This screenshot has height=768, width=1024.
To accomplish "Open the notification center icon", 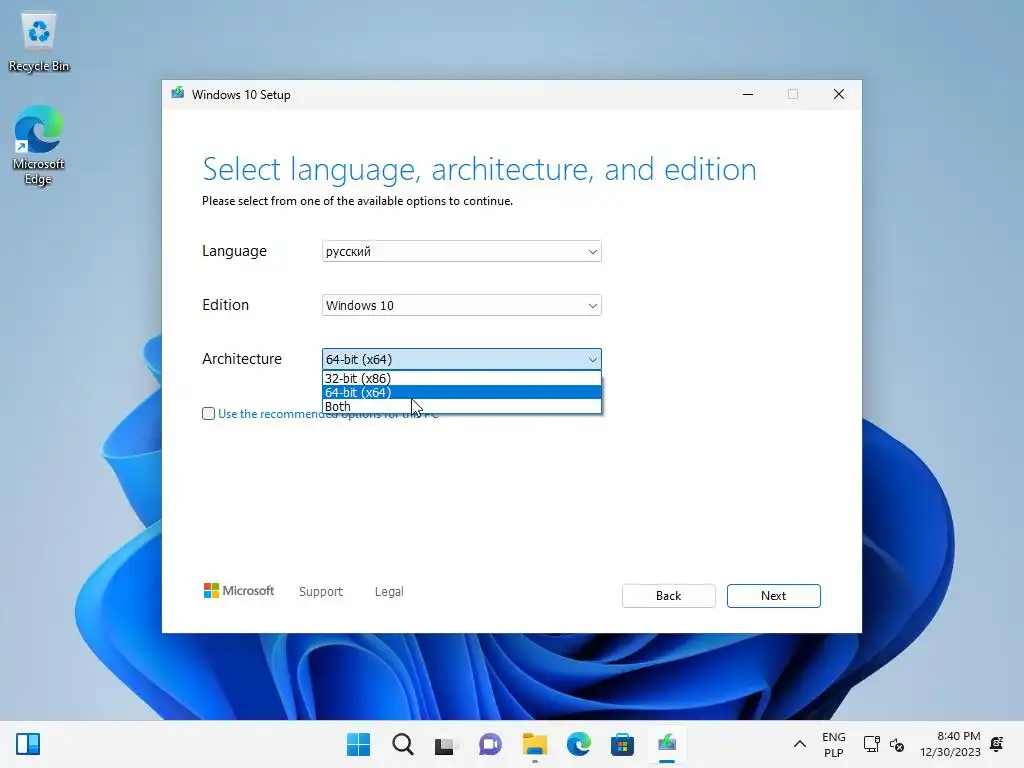I will [997, 744].
